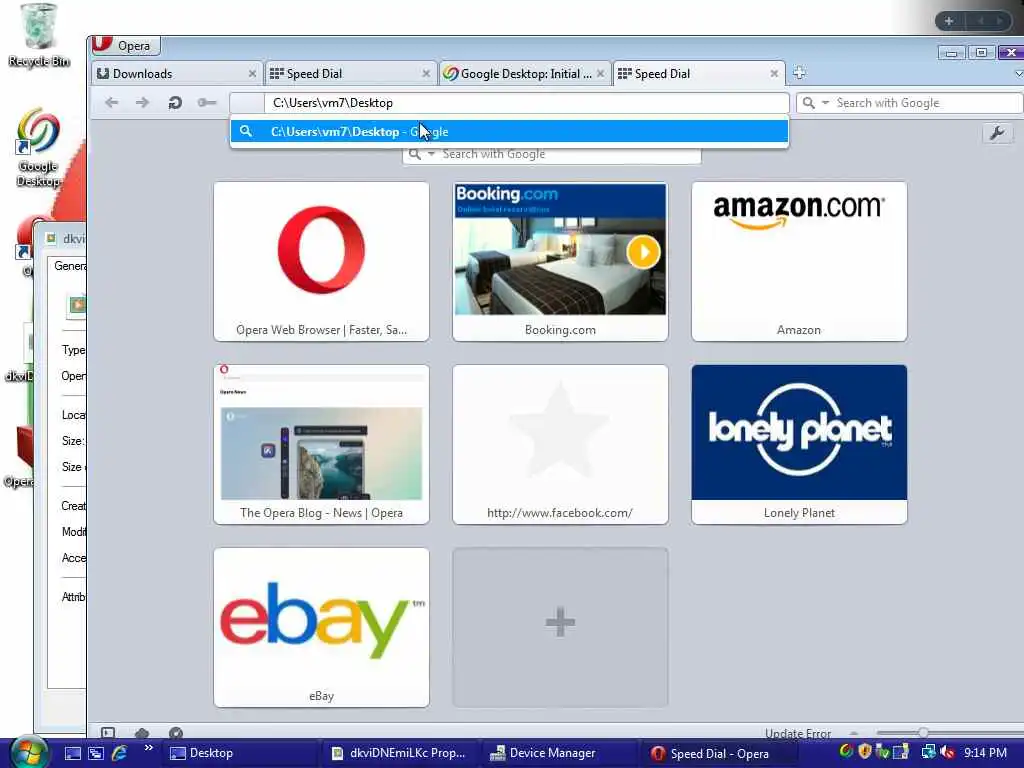Open Speed Dial configuration wrench icon
This screenshot has height=768, width=1024.
coord(997,133)
